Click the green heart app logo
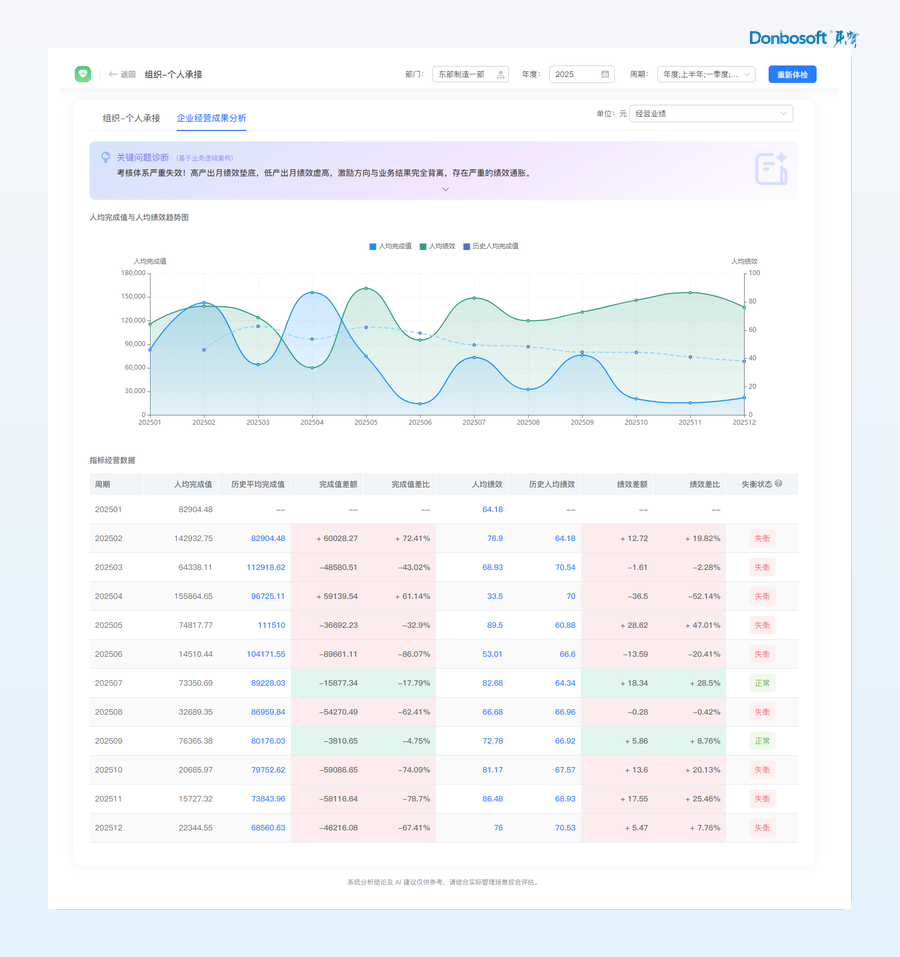 pyautogui.click(x=83, y=74)
